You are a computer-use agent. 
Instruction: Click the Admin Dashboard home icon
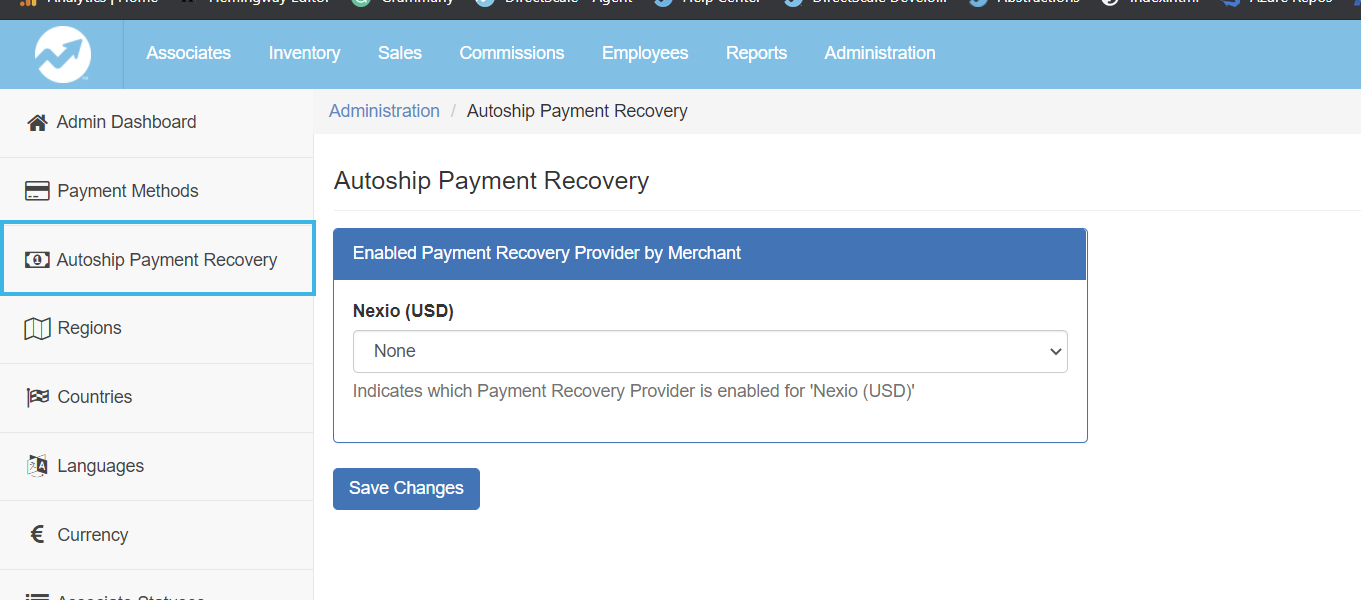tap(37, 123)
